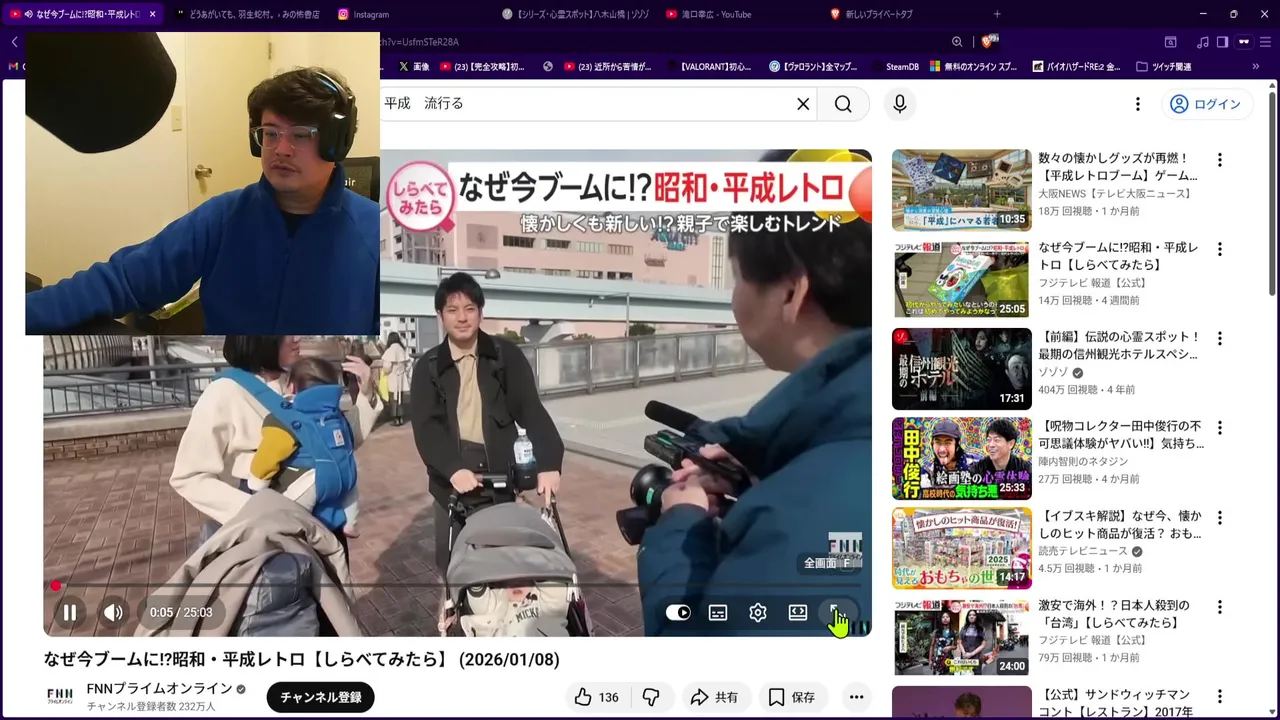Go back with the browser back arrow

pyautogui.click(x=14, y=42)
